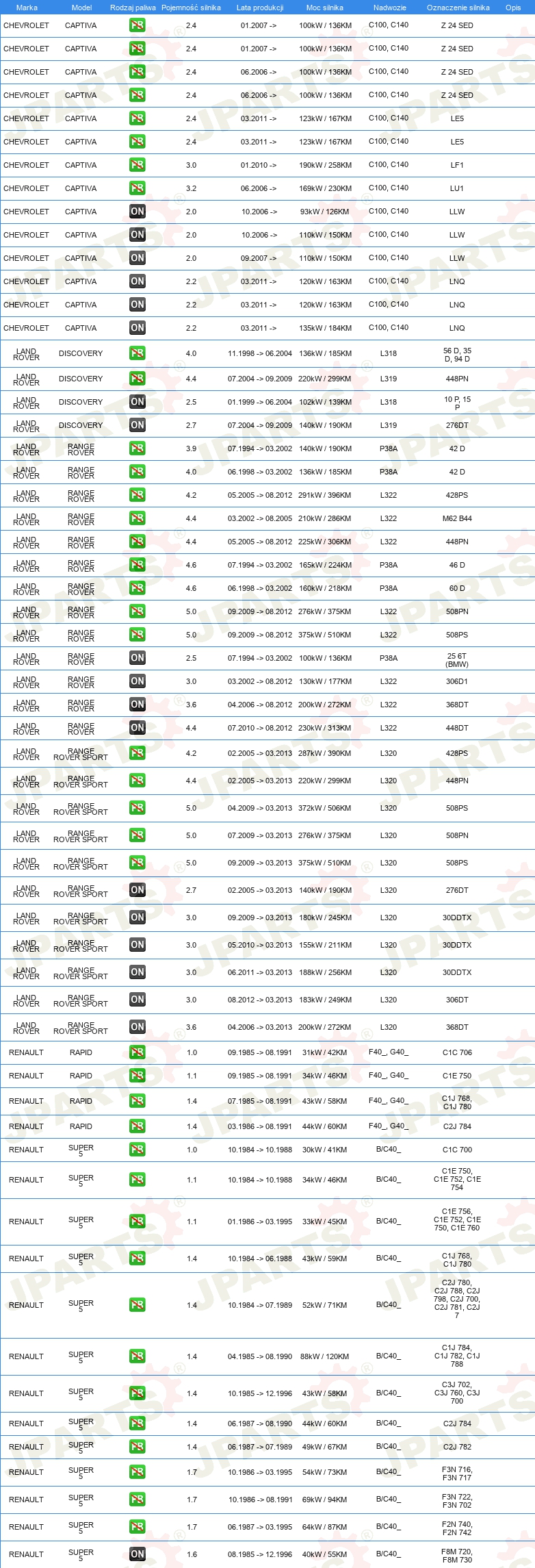Select the 64kW / 87KM power cell
Image resolution: width=535 pixels, height=1568 pixels.
[x=325, y=1527]
